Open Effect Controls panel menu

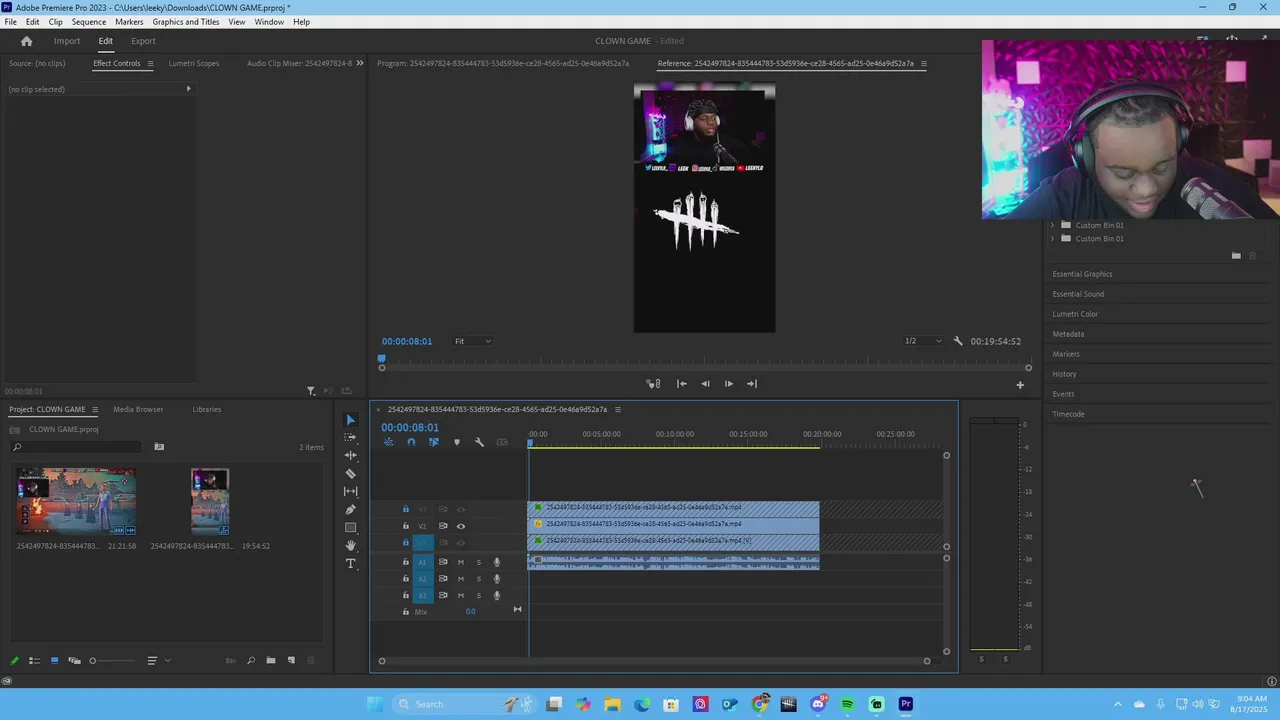click(x=150, y=64)
